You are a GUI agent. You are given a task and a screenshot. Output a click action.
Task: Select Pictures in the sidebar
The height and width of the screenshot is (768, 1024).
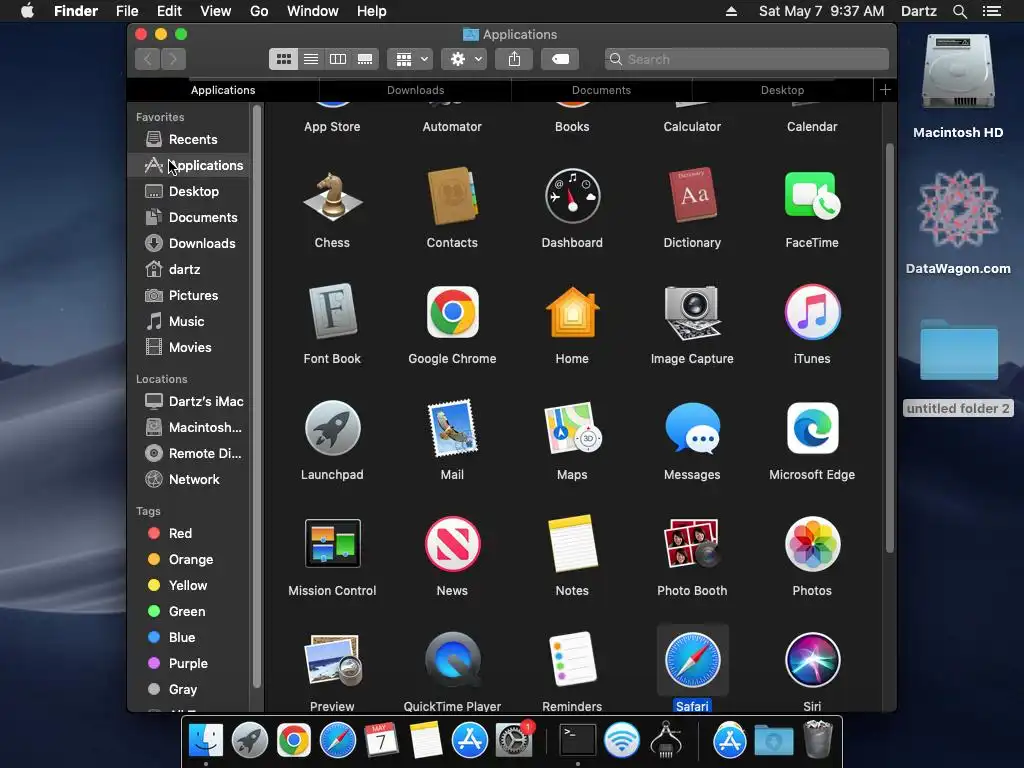pyautogui.click(x=189, y=295)
